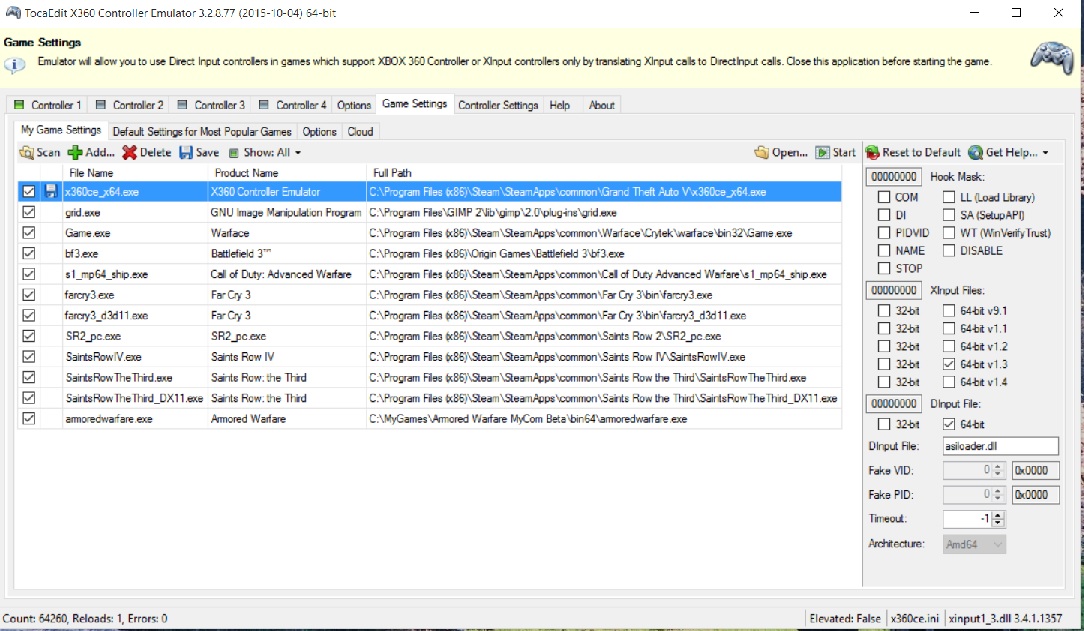Click the File Name column header
The width and height of the screenshot is (1084, 631).
tap(135, 173)
